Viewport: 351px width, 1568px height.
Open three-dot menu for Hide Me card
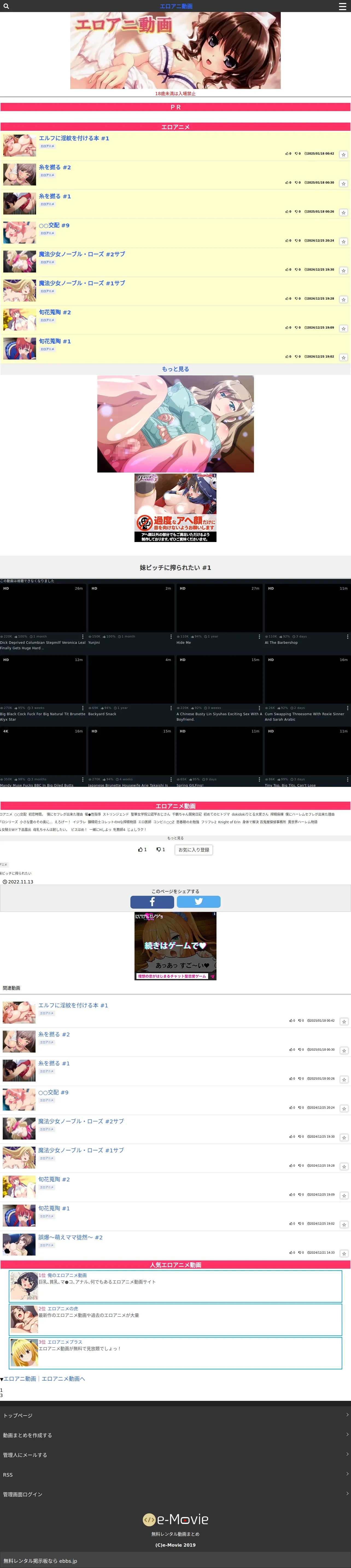(x=259, y=637)
